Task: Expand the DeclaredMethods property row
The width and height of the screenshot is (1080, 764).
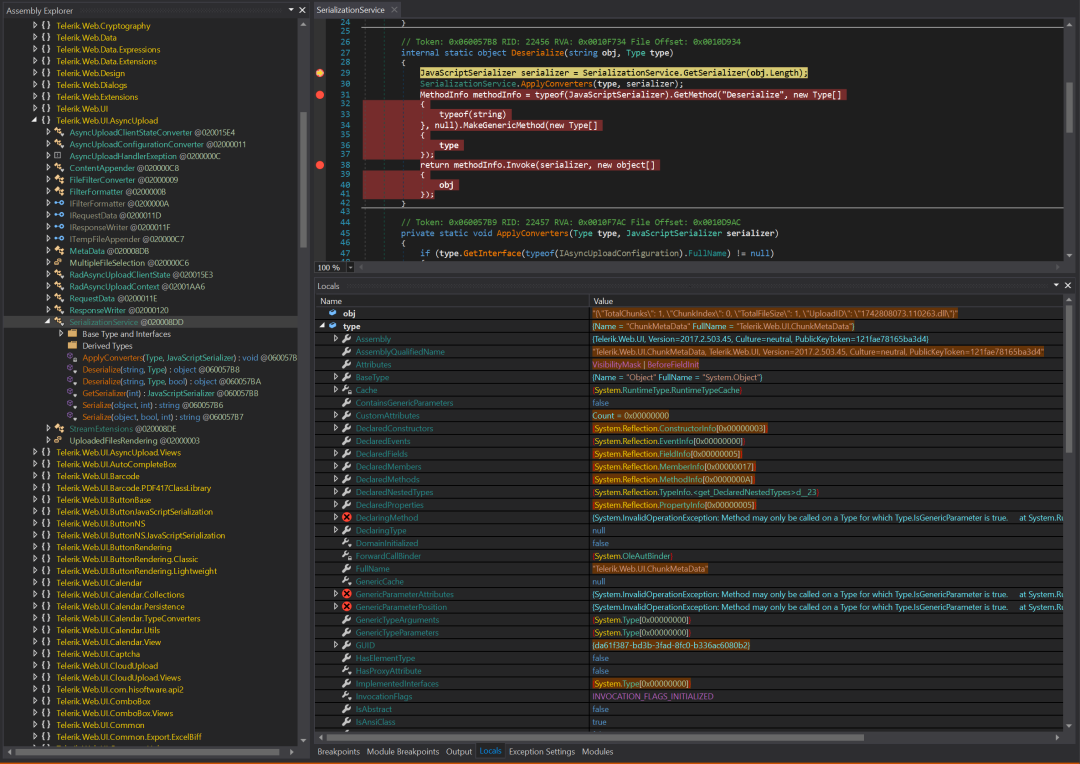Action: (336, 479)
